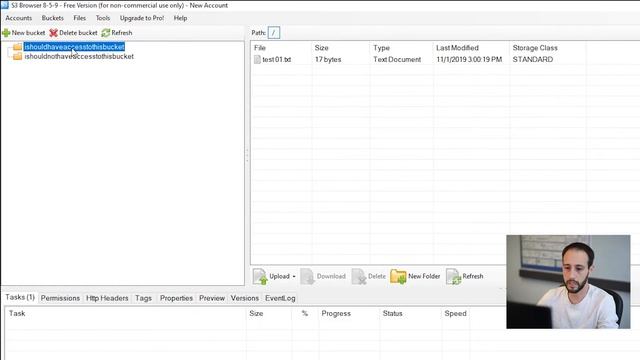
Task: Switch to the Permissions tab
Action: 60,298
